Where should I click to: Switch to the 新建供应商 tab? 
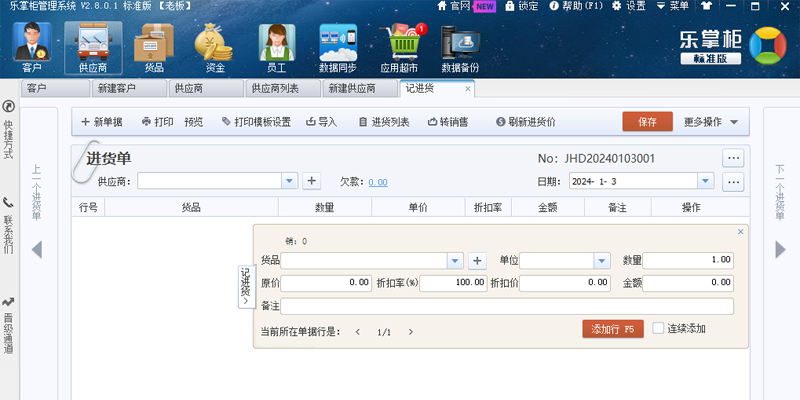360,88
